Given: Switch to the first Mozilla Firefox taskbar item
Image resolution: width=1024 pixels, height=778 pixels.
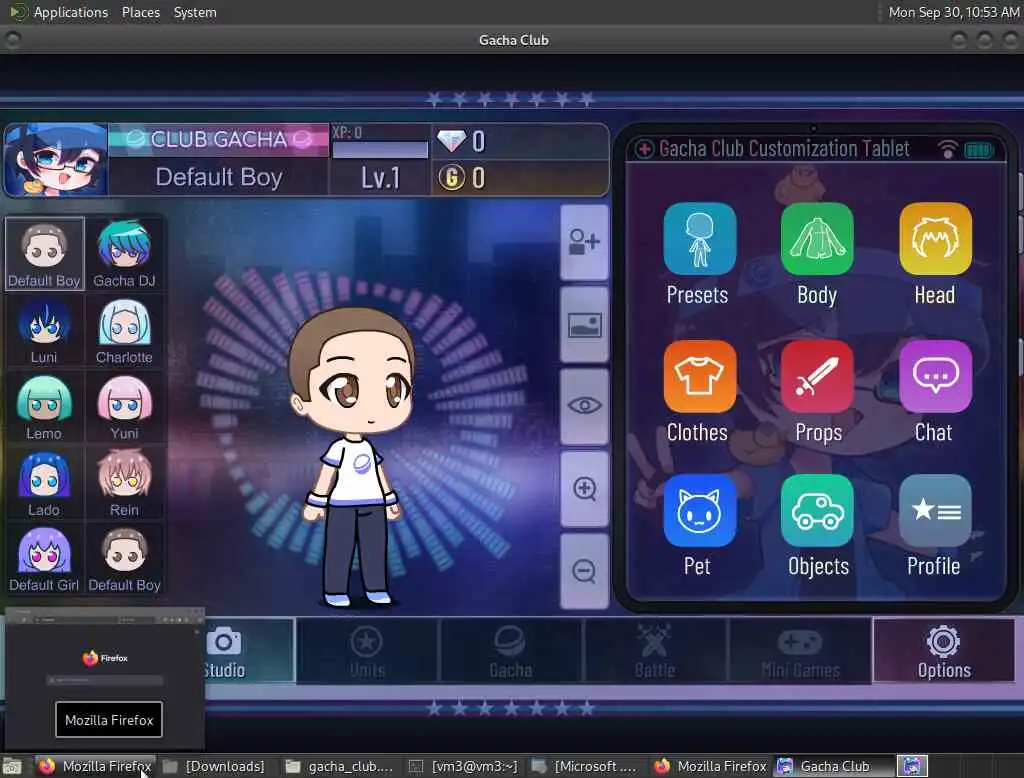Looking at the screenshot, I should point(95,766).
